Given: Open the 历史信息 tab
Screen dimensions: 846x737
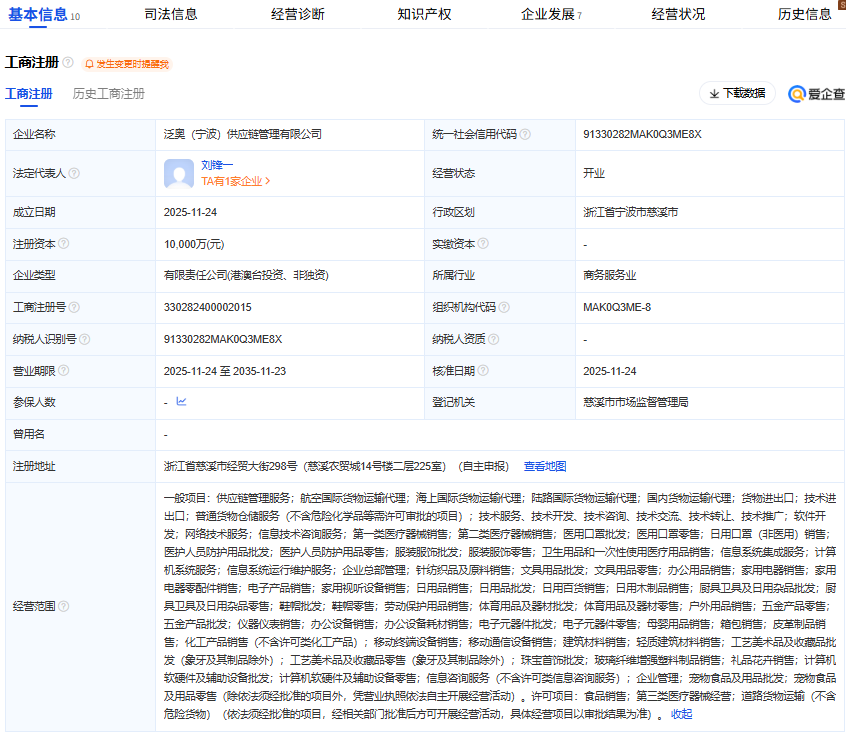Looking at the screenshot, I should pyautogui.click(x=804, y=15).
